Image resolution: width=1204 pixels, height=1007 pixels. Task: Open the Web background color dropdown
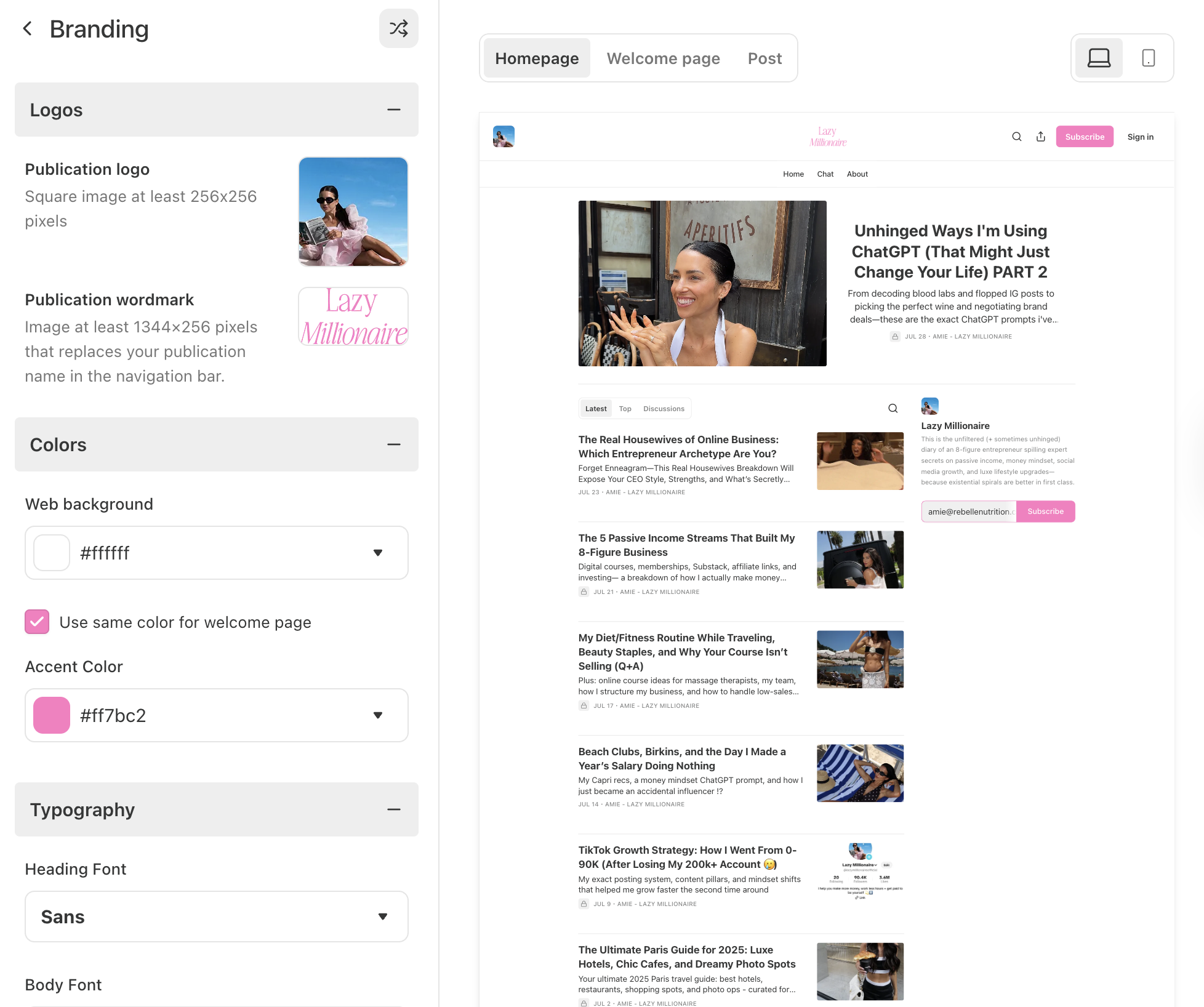217,553
